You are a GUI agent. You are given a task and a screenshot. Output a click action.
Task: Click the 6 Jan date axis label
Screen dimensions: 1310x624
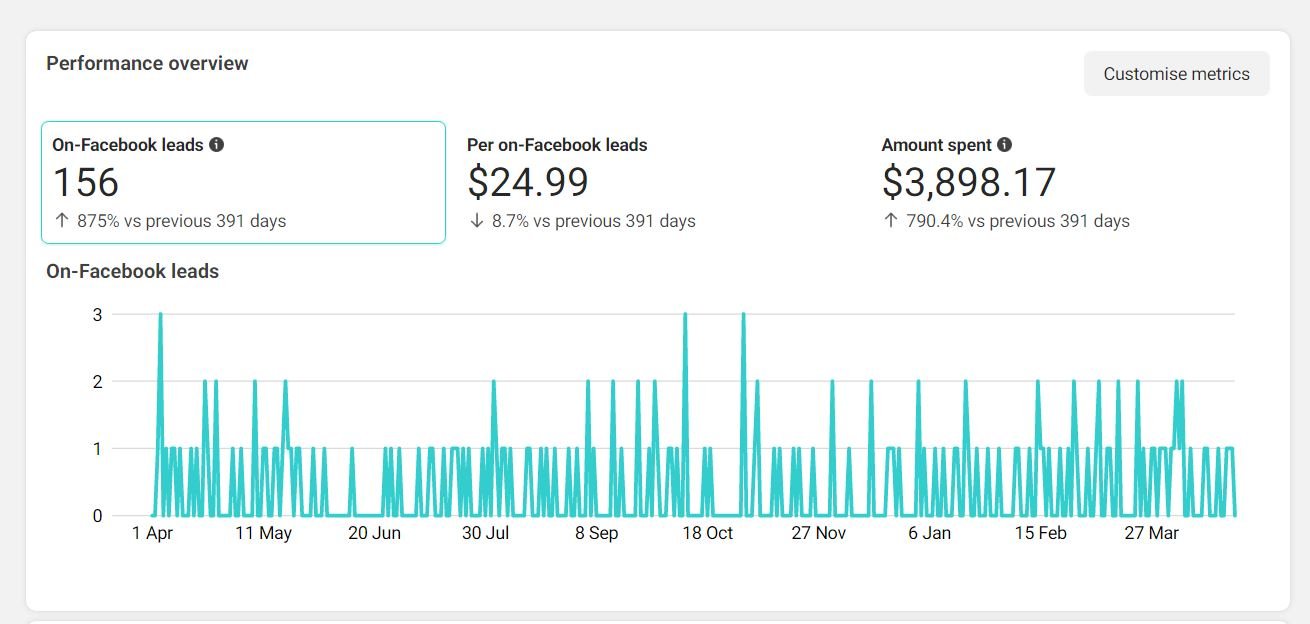tap(929, 533)
